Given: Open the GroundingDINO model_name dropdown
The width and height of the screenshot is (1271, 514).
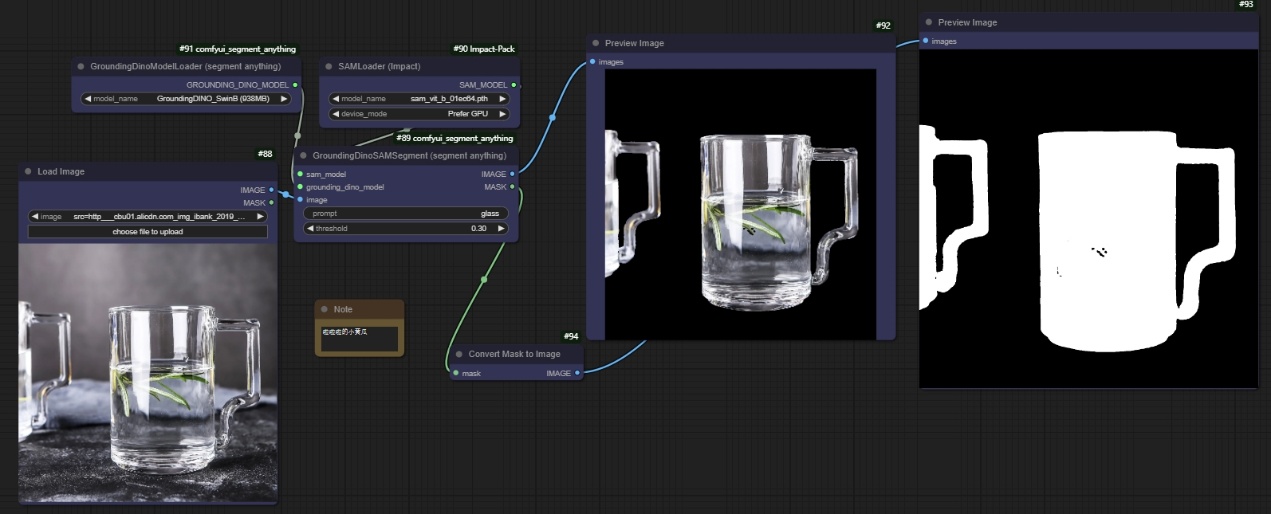Looking at the screenshot, I should tap(186, 99).
